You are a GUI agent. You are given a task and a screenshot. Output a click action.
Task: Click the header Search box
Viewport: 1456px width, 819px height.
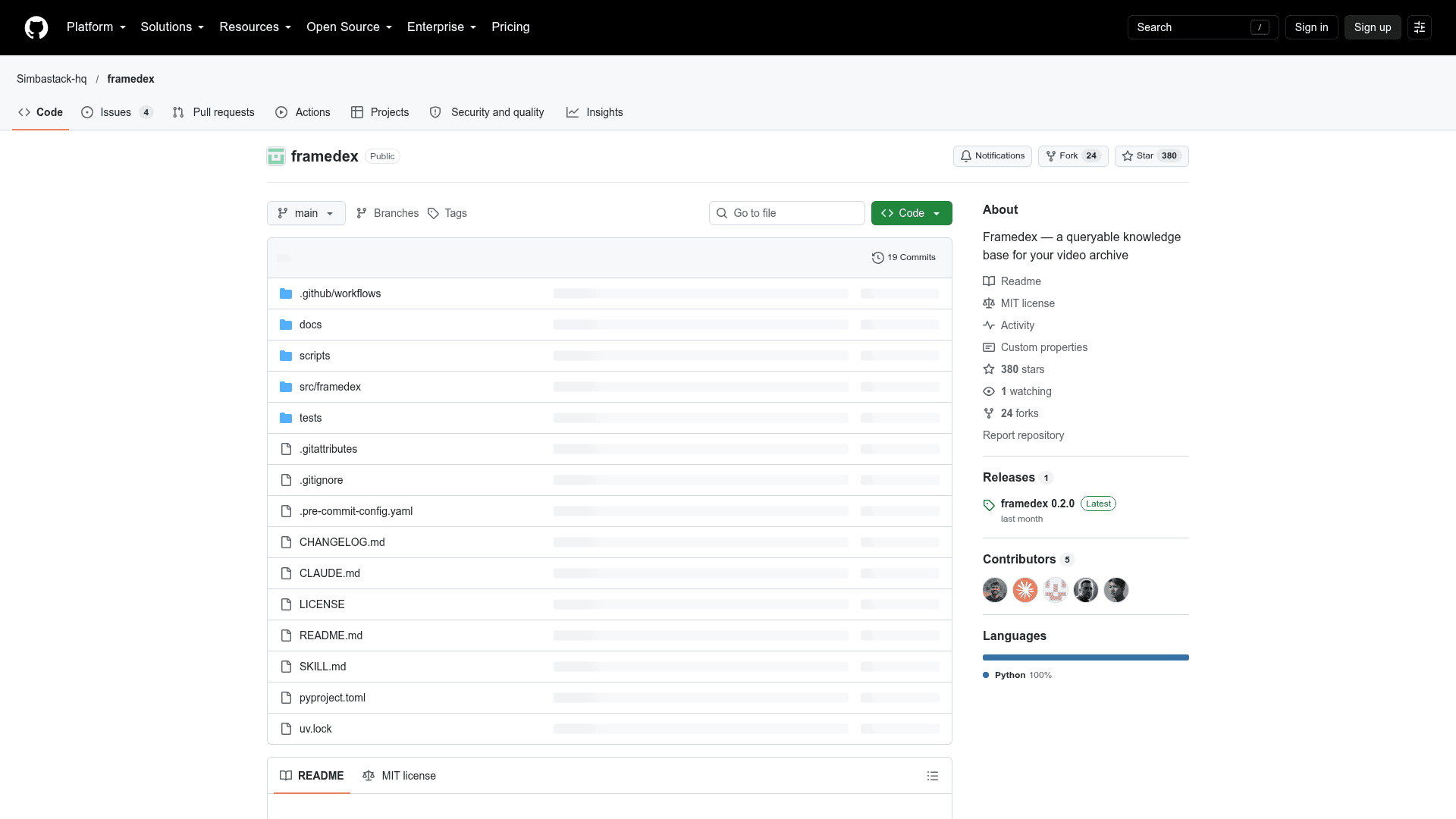pyautogui.click(x=1203, y=27)
